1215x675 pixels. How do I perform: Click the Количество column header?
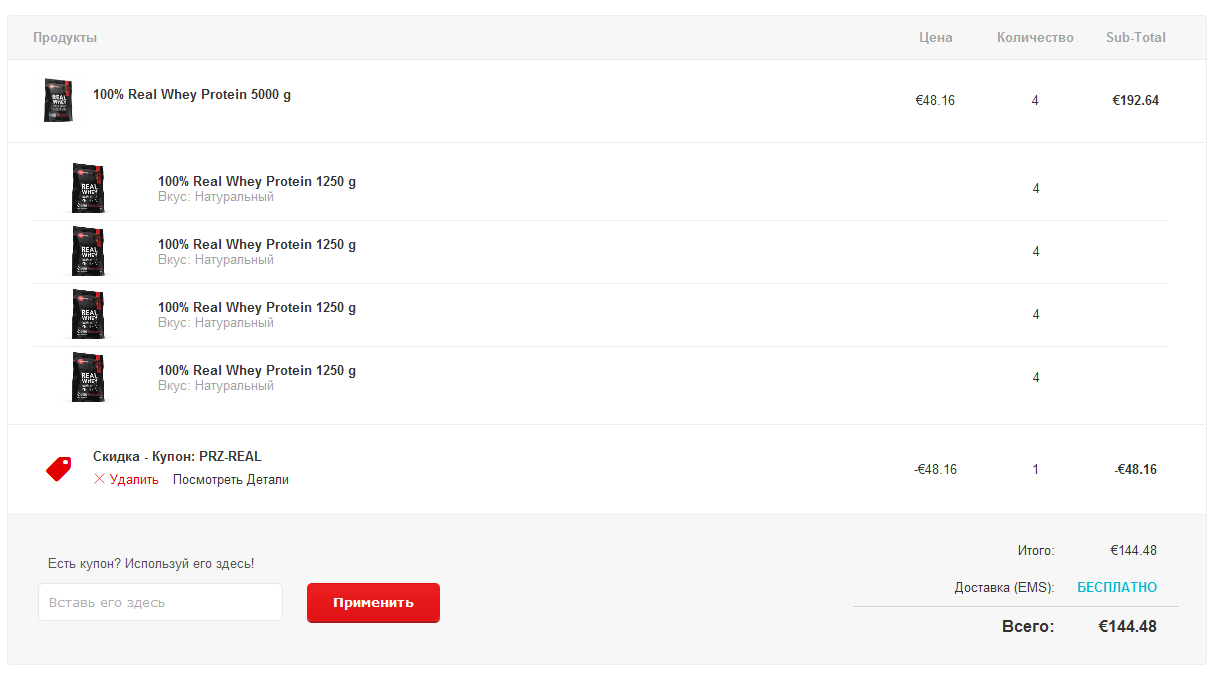pyautogui.click(x=1035, y=38)
